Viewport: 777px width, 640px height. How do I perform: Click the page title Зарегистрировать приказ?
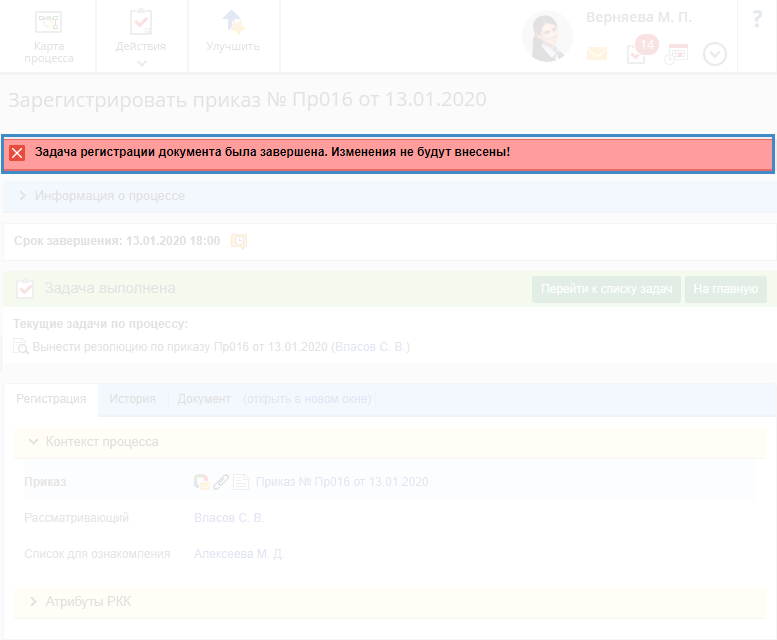click(247, 100)
